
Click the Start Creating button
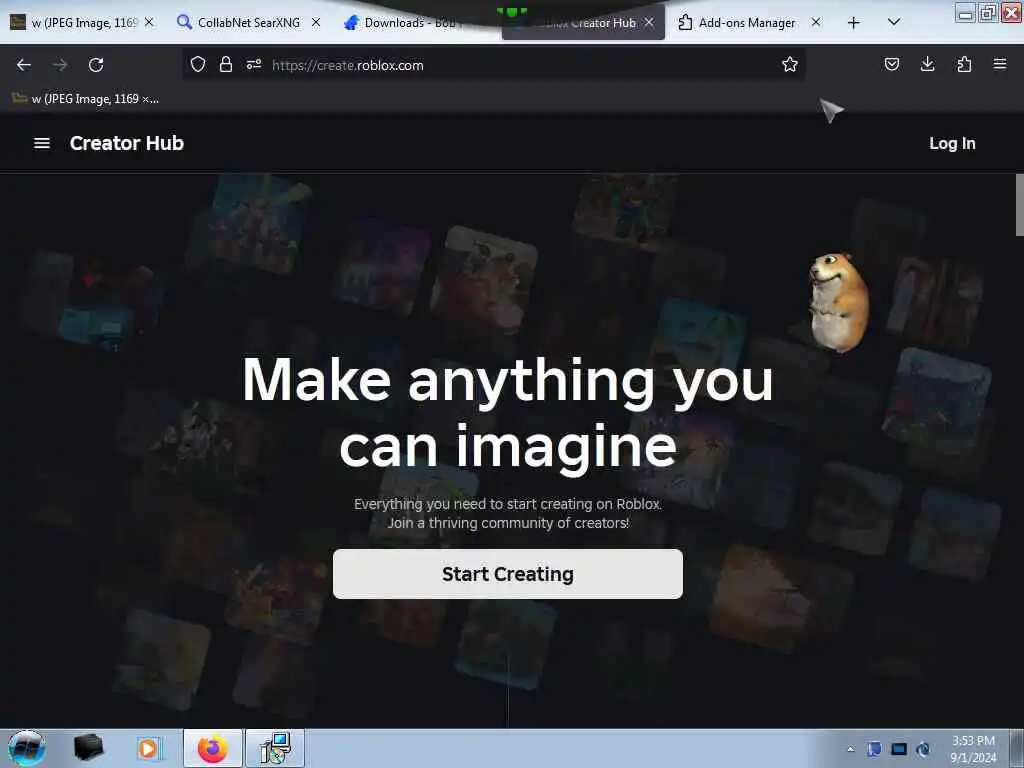(507, 574)
